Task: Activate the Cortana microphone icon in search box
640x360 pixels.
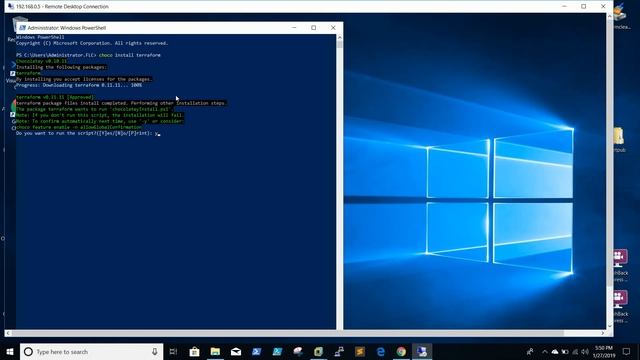Action: [x=155, y=351]
